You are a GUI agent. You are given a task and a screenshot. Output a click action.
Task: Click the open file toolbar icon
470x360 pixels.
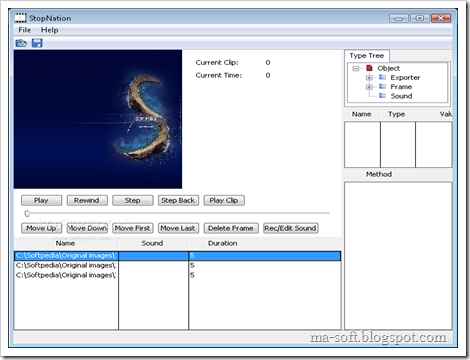[x=21, y=43]
